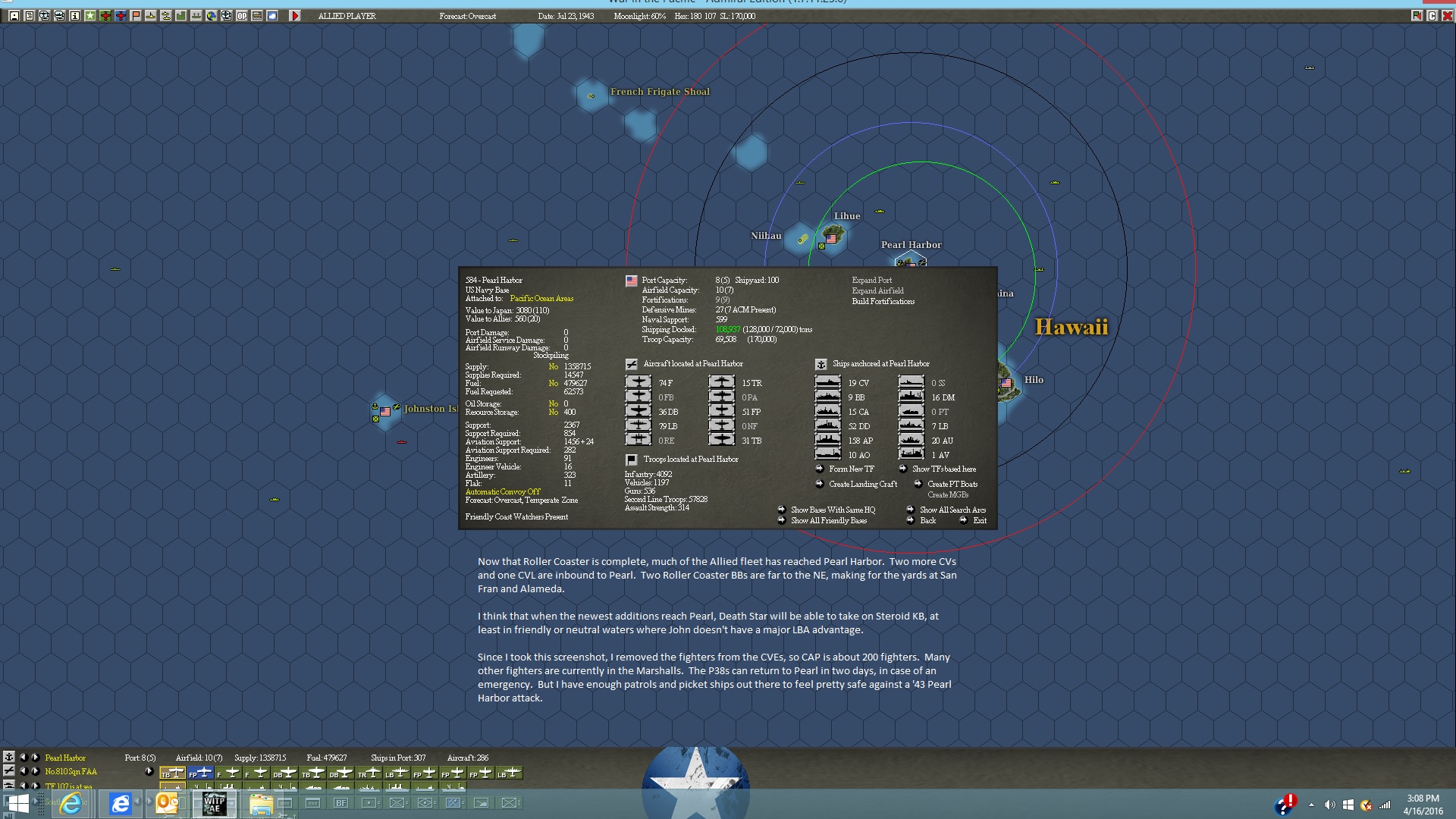Open File Explorer taskbar icon
This screenshot has height=819, width=1456.
(260, 804)
